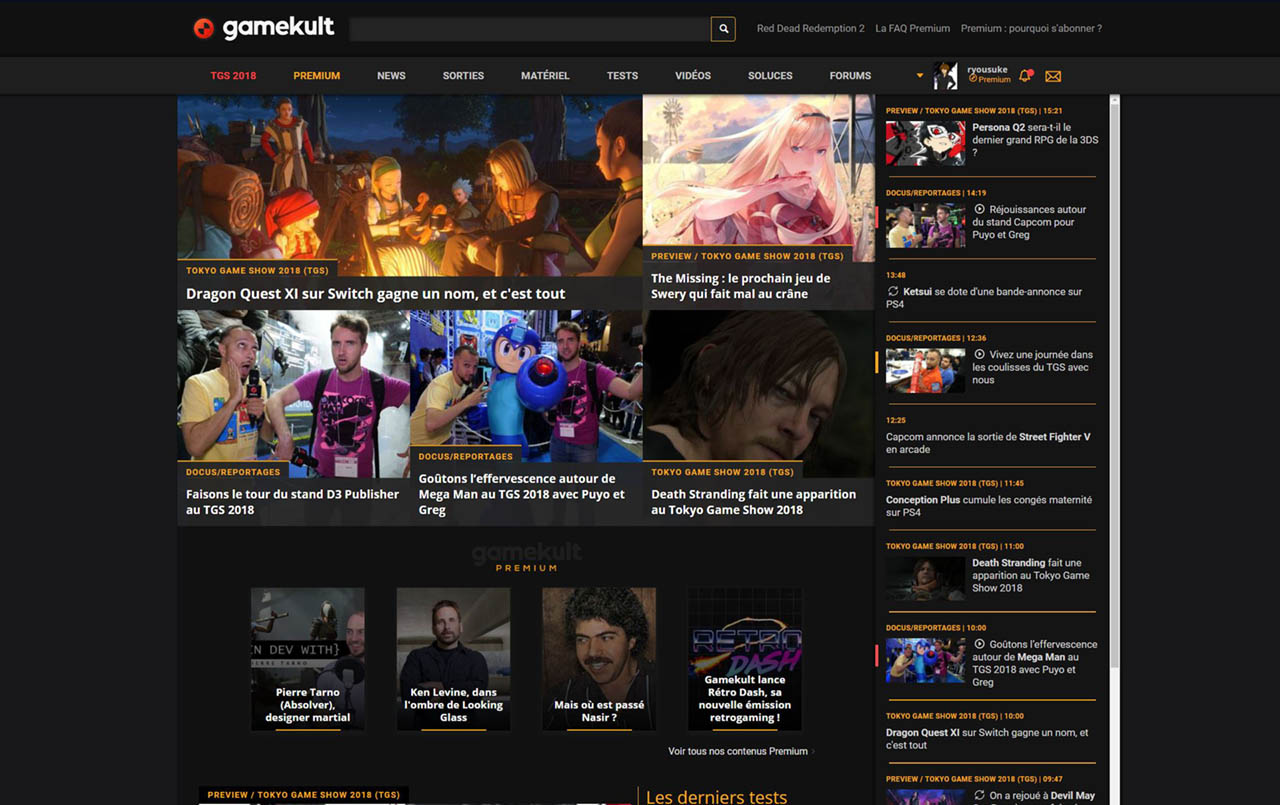Open the SOLUCES menu
The width and height of the screenshot is (1280, 805).
coord(770,76)
